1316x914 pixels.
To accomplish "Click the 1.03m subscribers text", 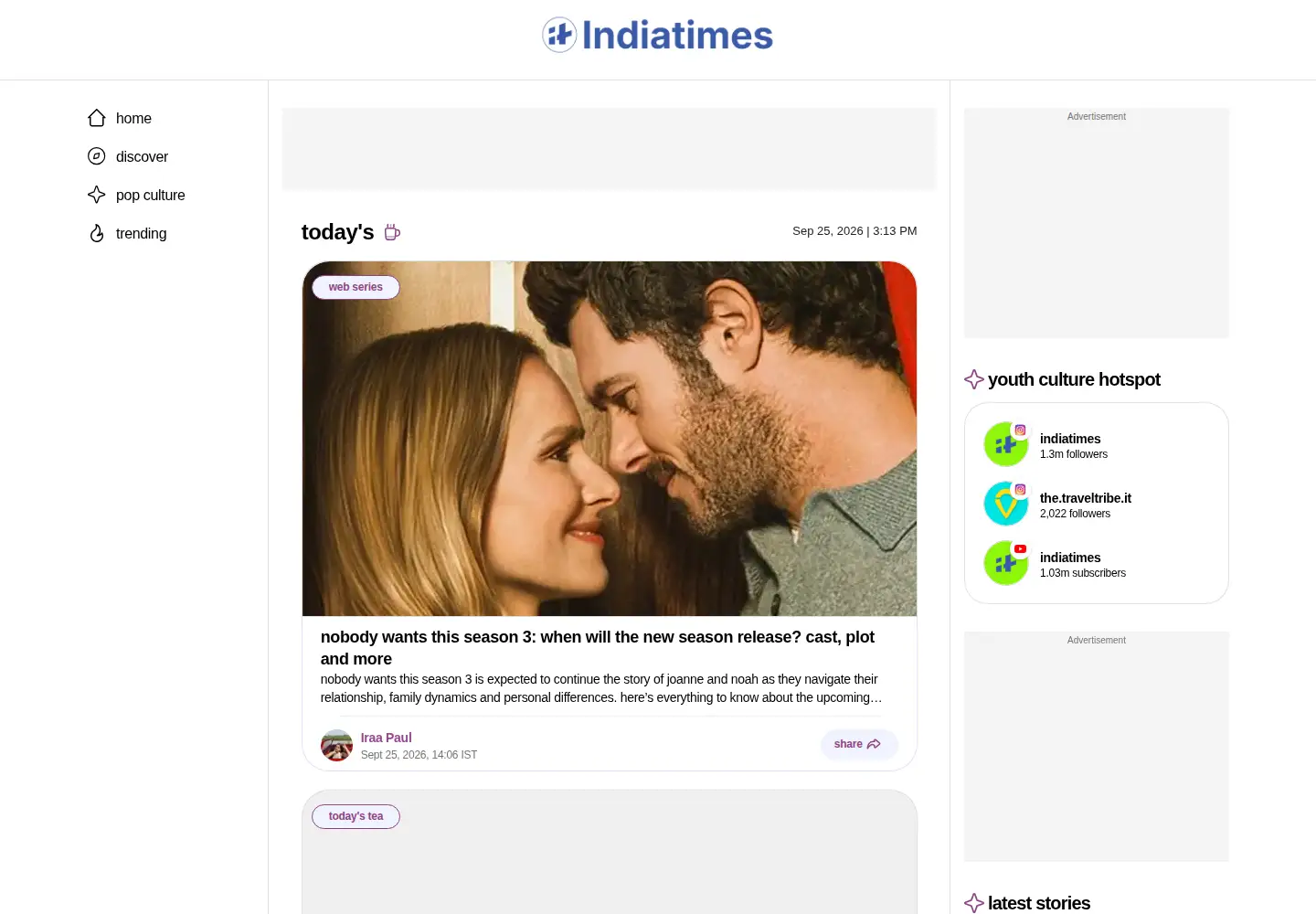I will 1083,573.
